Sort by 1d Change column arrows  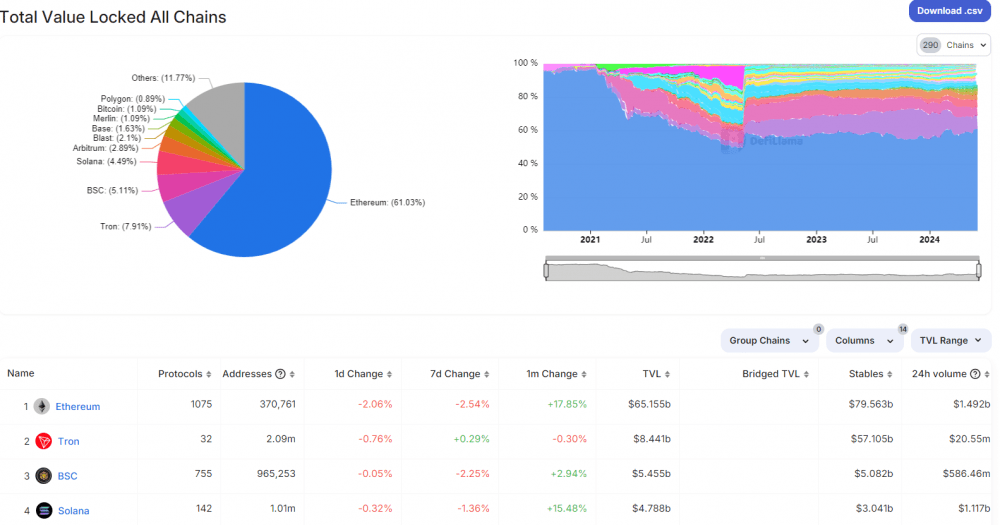click(x=389, y=374)
